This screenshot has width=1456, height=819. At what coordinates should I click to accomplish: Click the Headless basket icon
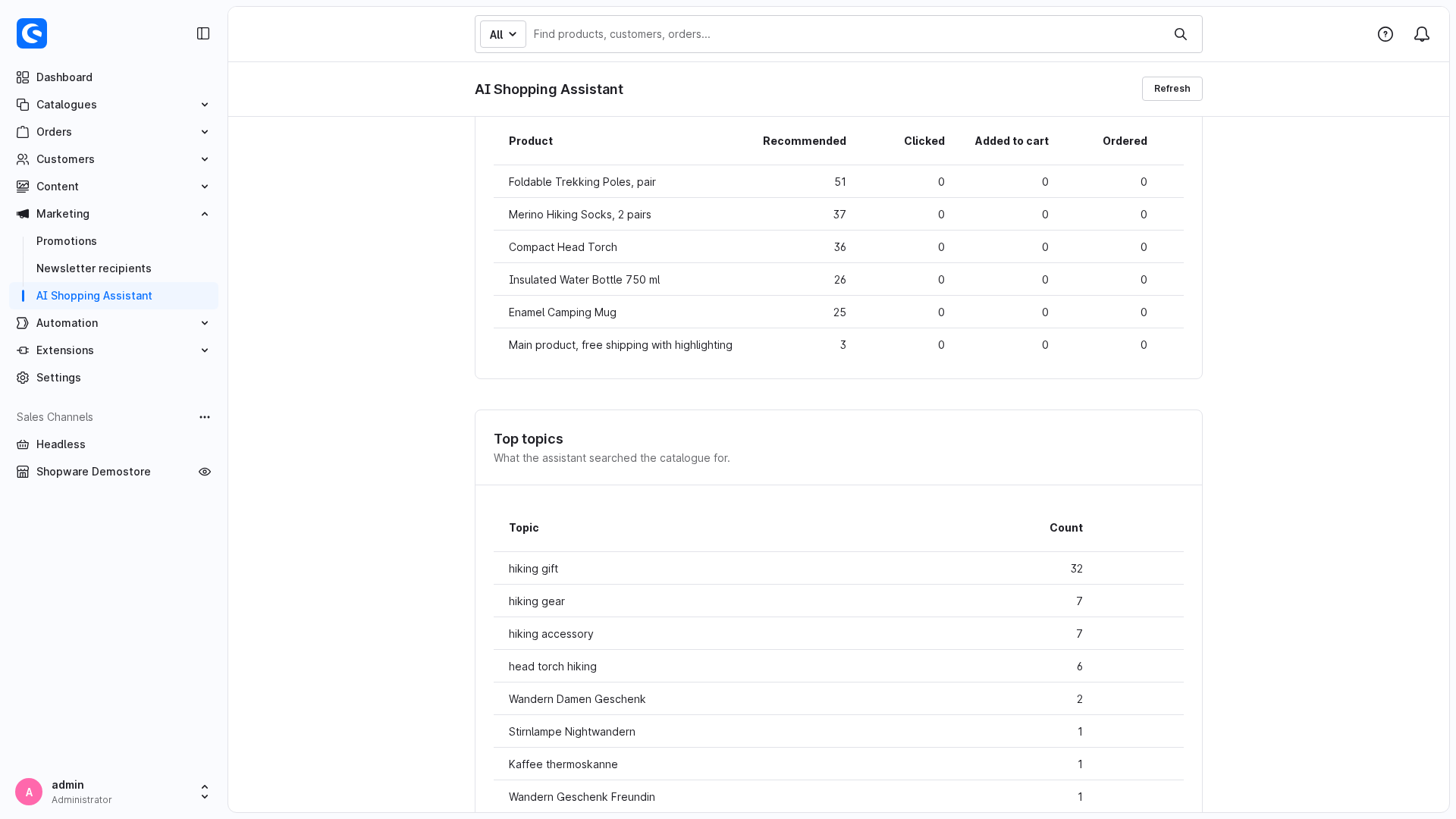tap(23, 444)
